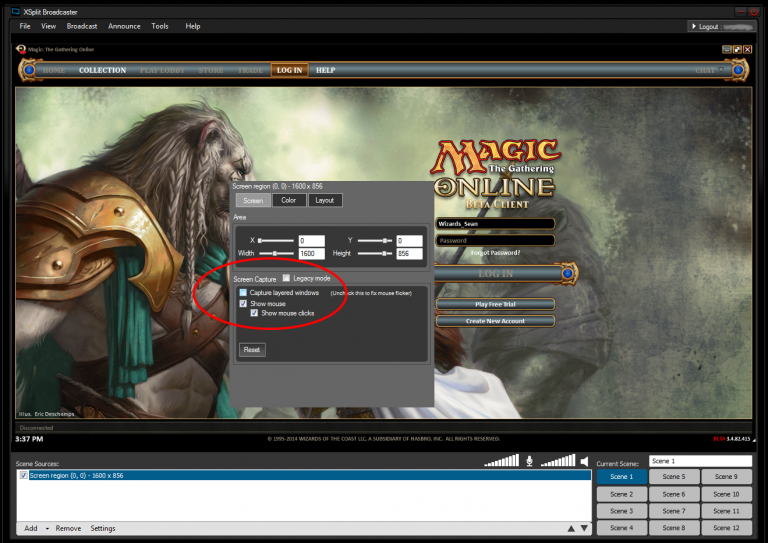The height and width of the screenshot is (543, 768).
Task: Switch to the Color tab
Action: pos(288,200)
